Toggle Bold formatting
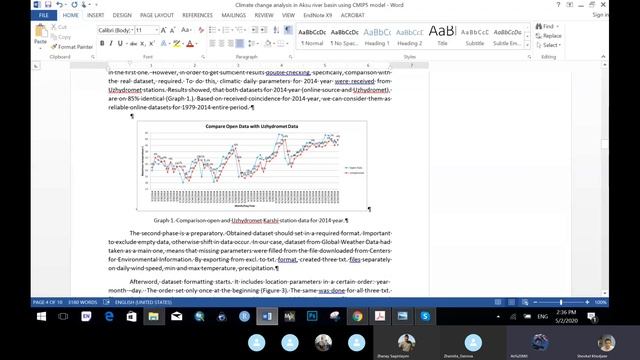The height and width of the screenshot is (360, 640). tap(102, 43)
